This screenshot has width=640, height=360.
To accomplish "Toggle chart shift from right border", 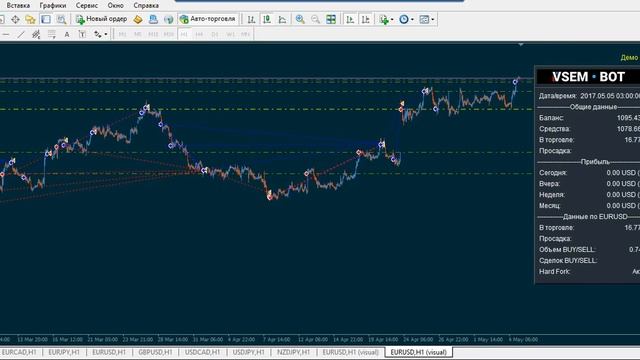I will click(x=366, y=19).
